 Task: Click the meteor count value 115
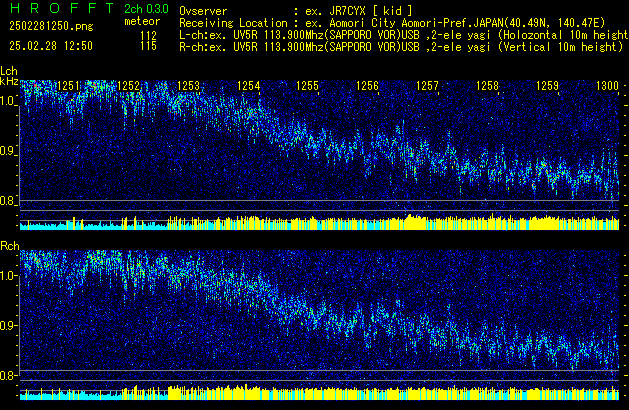(x=148, y=46)
